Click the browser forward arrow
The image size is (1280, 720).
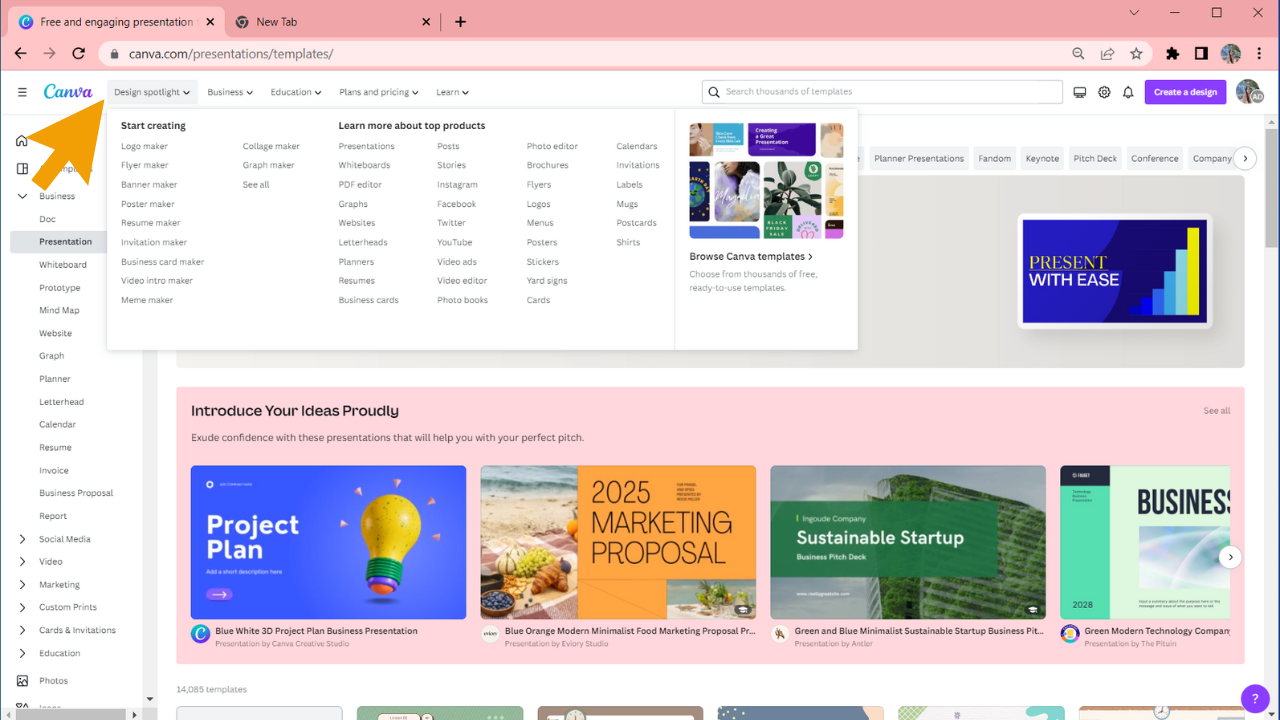coord(50,54)
